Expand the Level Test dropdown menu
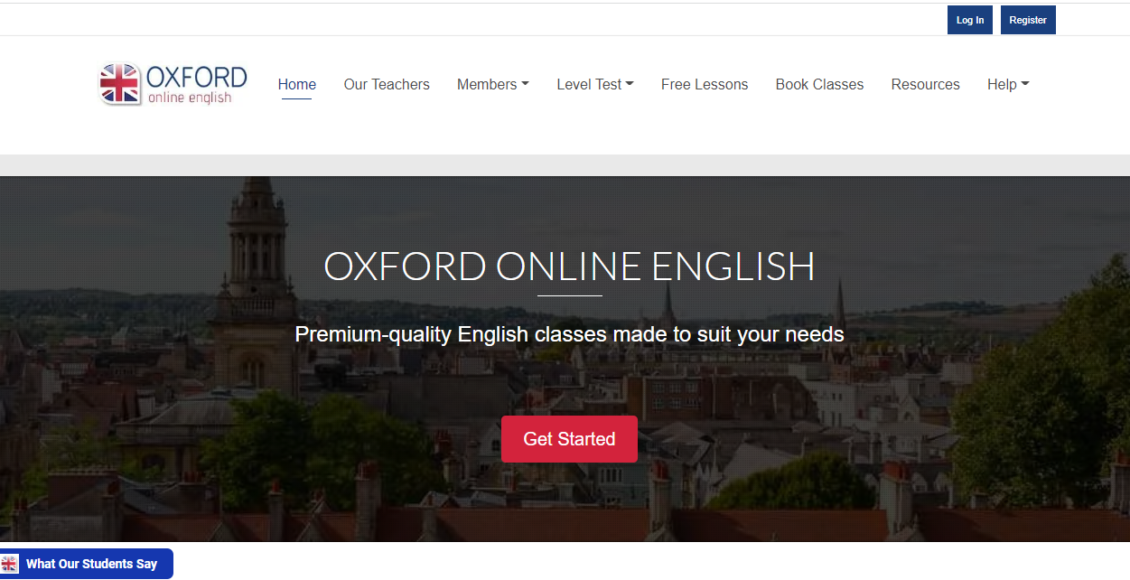The width and height of the screenshot is (1130, 580). pos(595,84)
